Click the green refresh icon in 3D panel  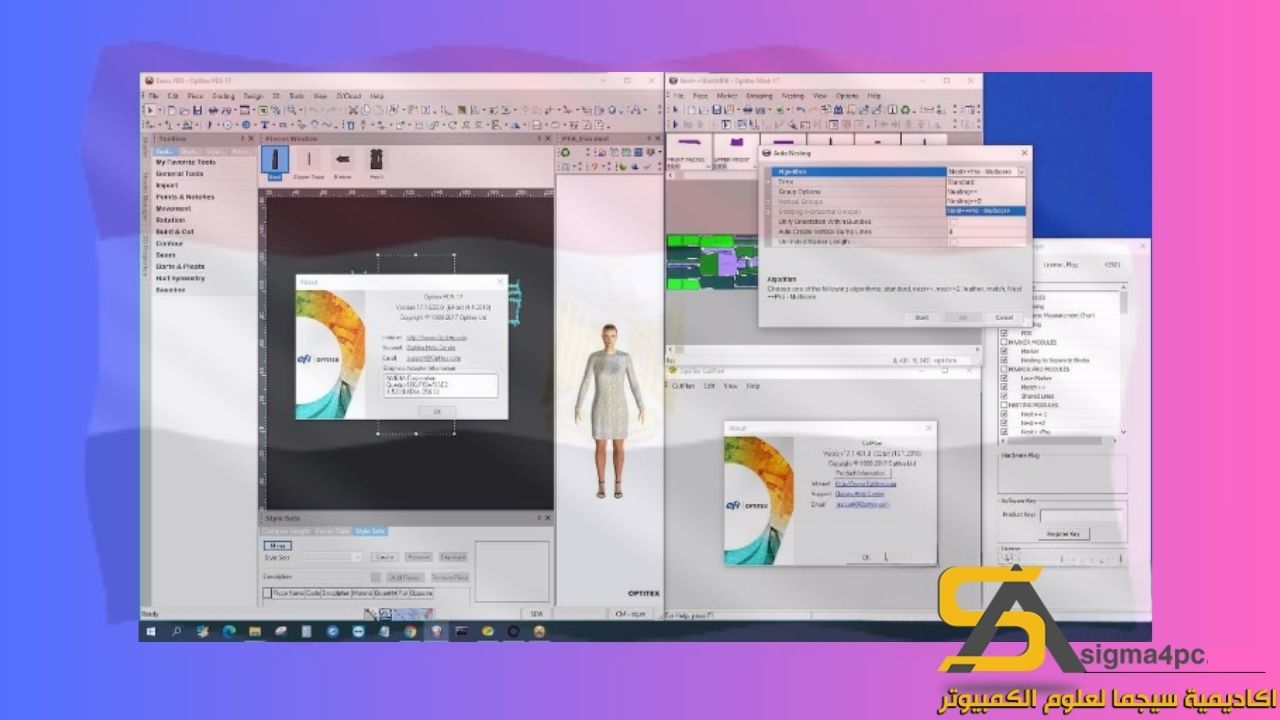[x=566, y=152]
